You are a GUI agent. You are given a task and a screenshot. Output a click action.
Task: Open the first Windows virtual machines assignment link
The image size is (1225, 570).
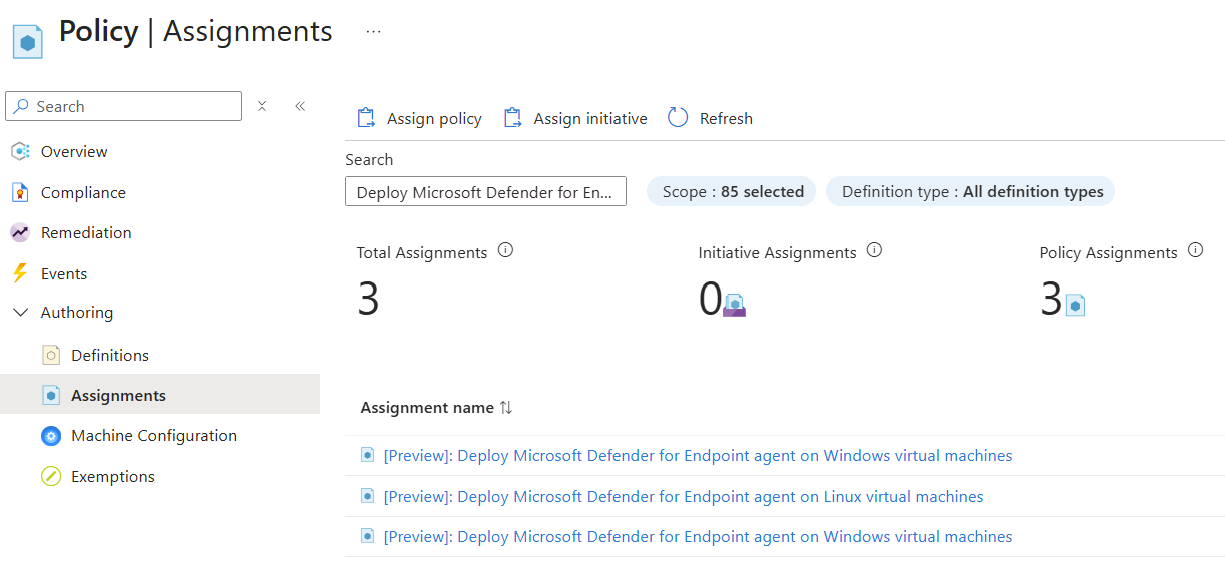click(x=698, y=456)
